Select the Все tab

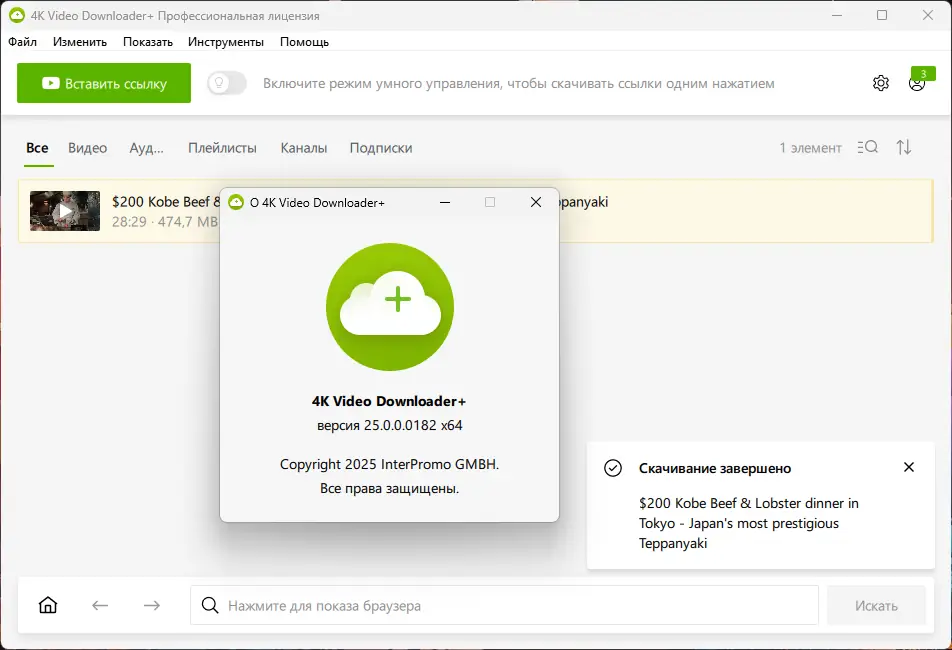(37, 147)
